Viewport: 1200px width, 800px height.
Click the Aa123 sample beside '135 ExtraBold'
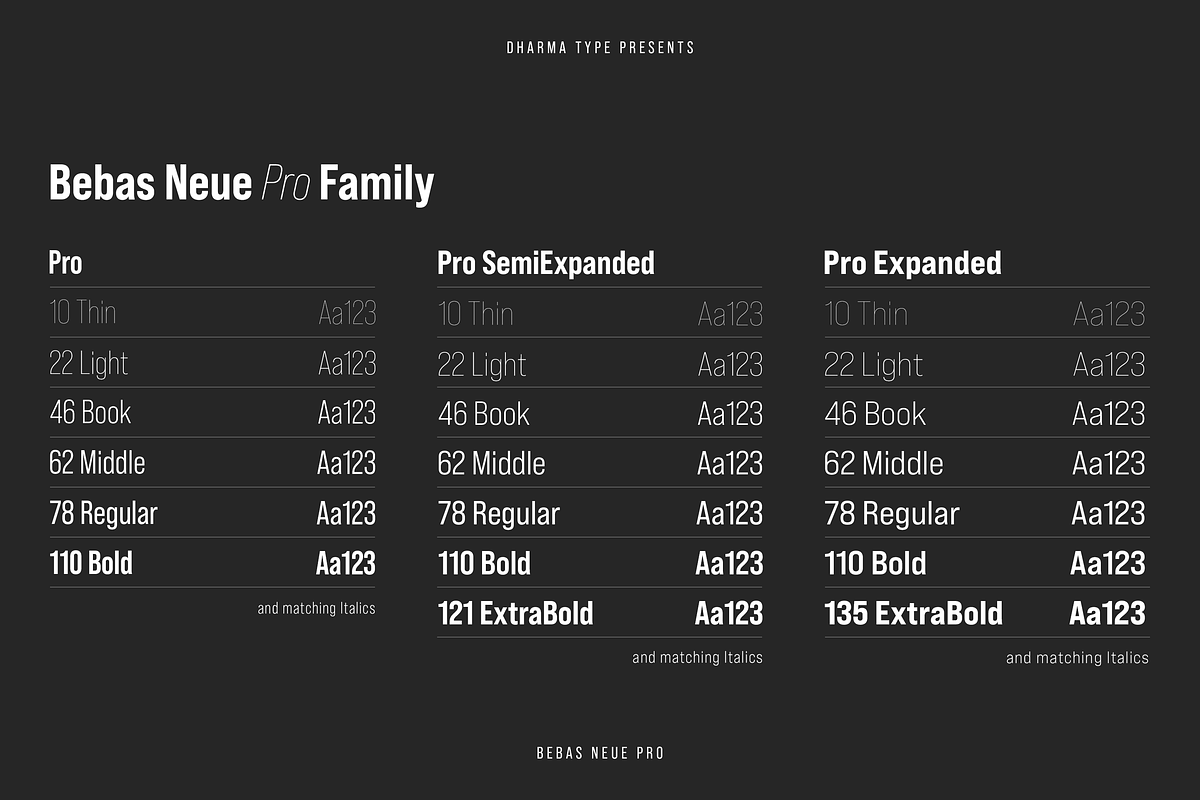(x=1107, y=613)
